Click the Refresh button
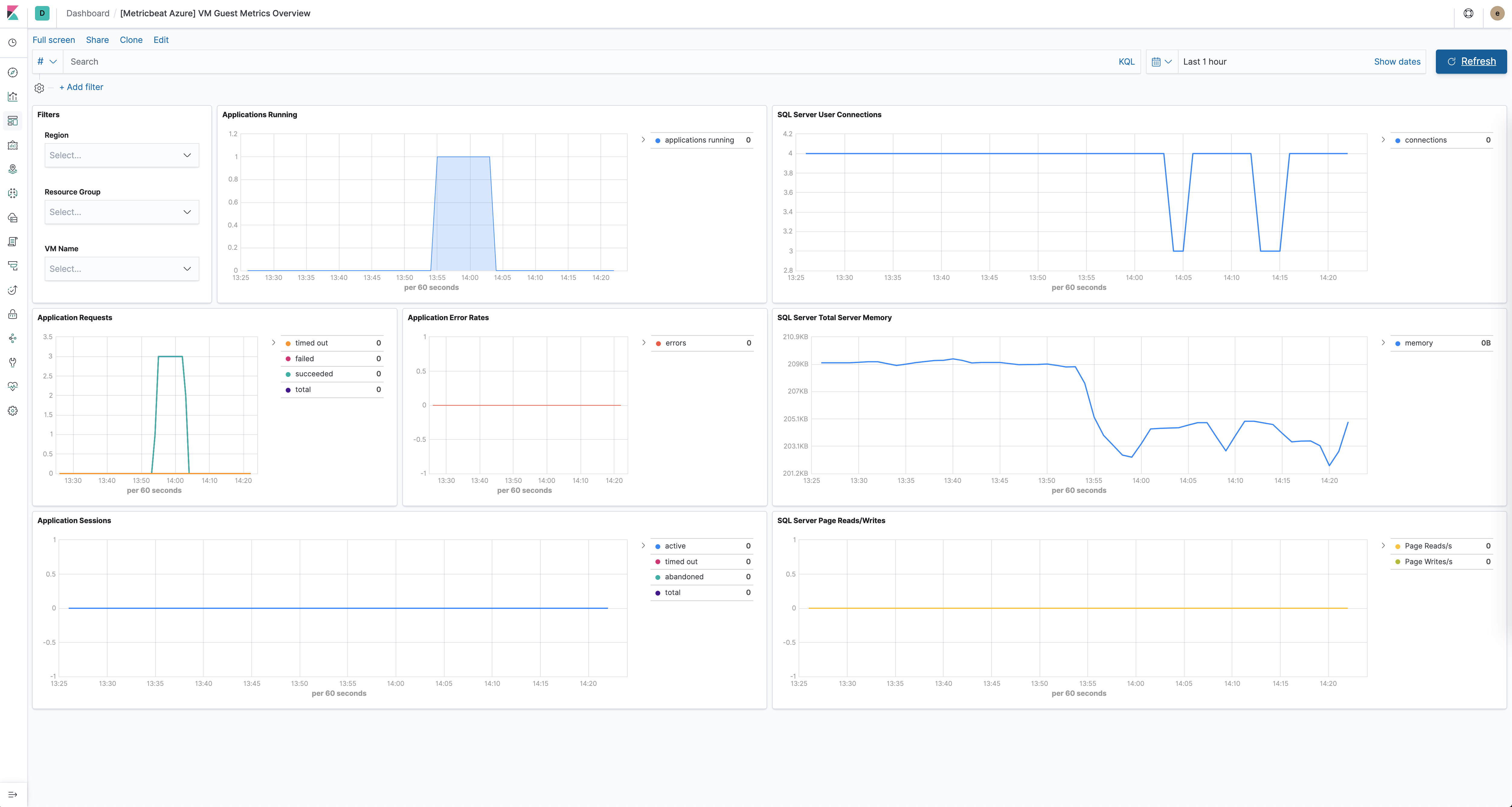 (1470, 61)
